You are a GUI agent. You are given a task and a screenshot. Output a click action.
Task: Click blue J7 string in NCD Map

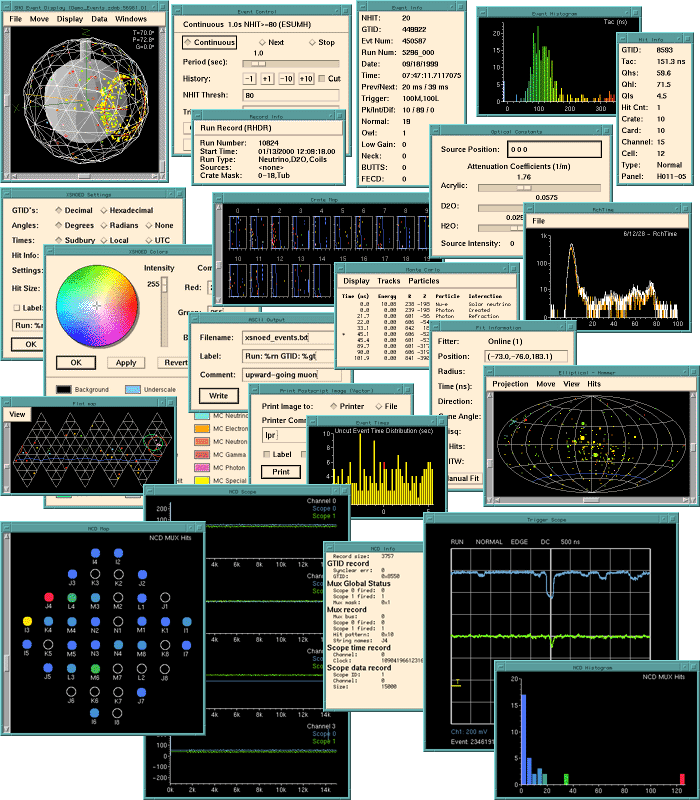tap(142, 692)
